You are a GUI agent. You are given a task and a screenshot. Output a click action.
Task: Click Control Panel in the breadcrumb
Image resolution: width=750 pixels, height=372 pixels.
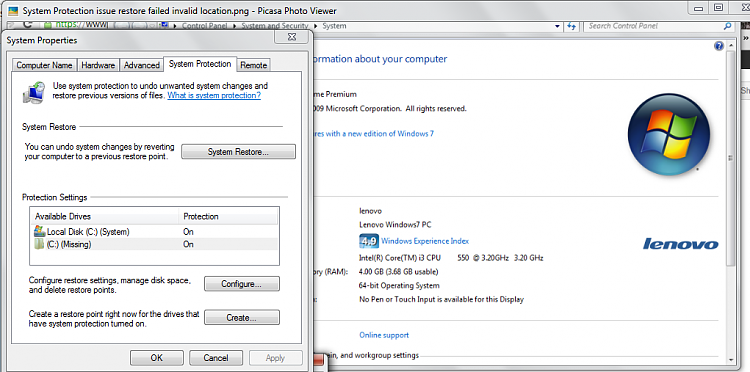click(x=204, y=26)
